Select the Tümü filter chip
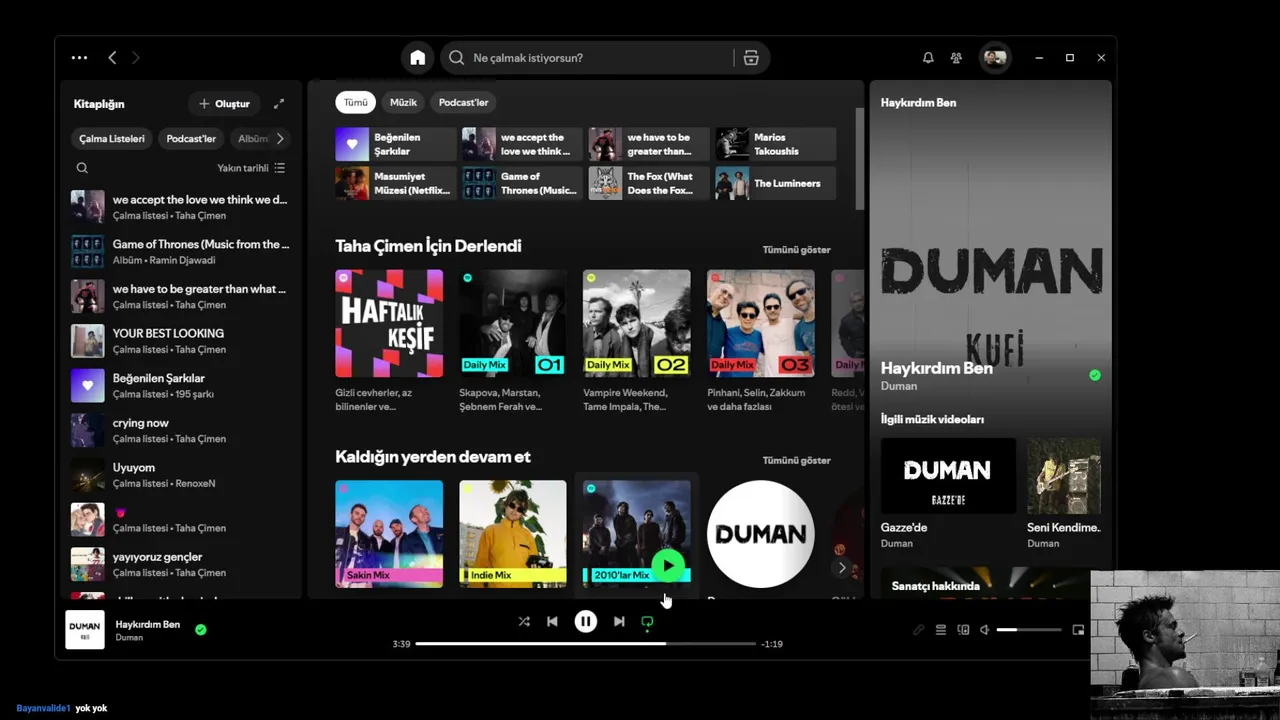 [356, 102]
